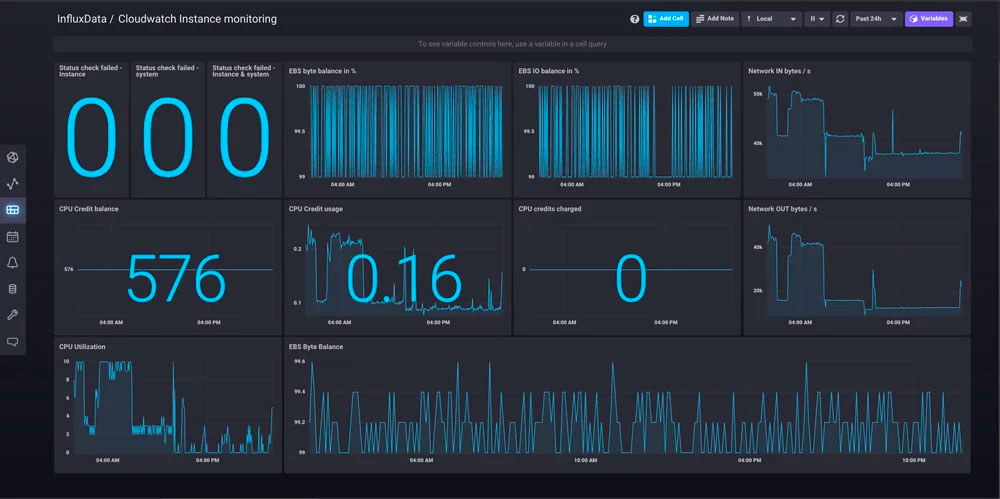Click the Add Cell button

coord(666,19)
